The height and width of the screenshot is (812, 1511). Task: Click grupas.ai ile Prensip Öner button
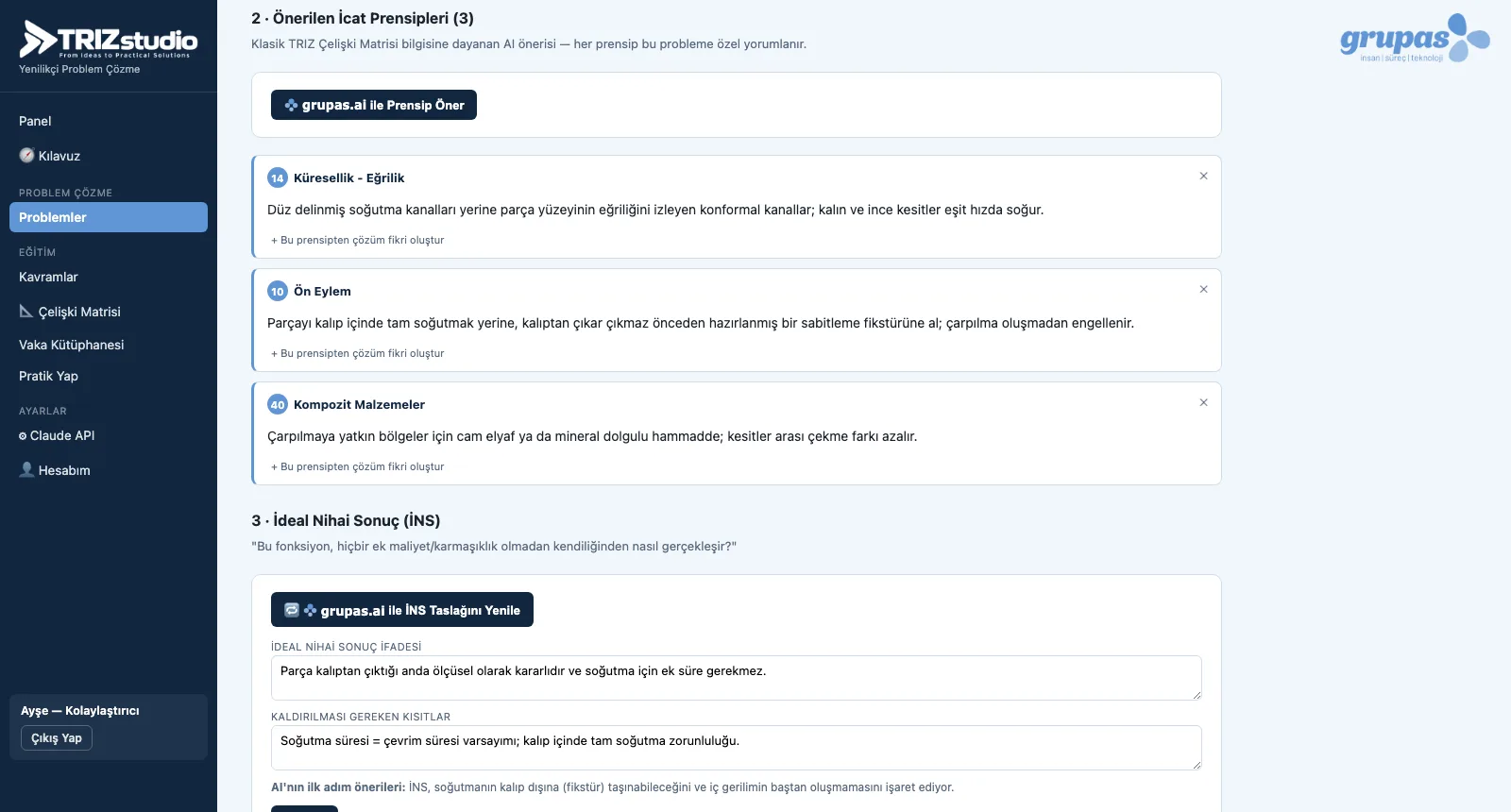pos(374,105)
